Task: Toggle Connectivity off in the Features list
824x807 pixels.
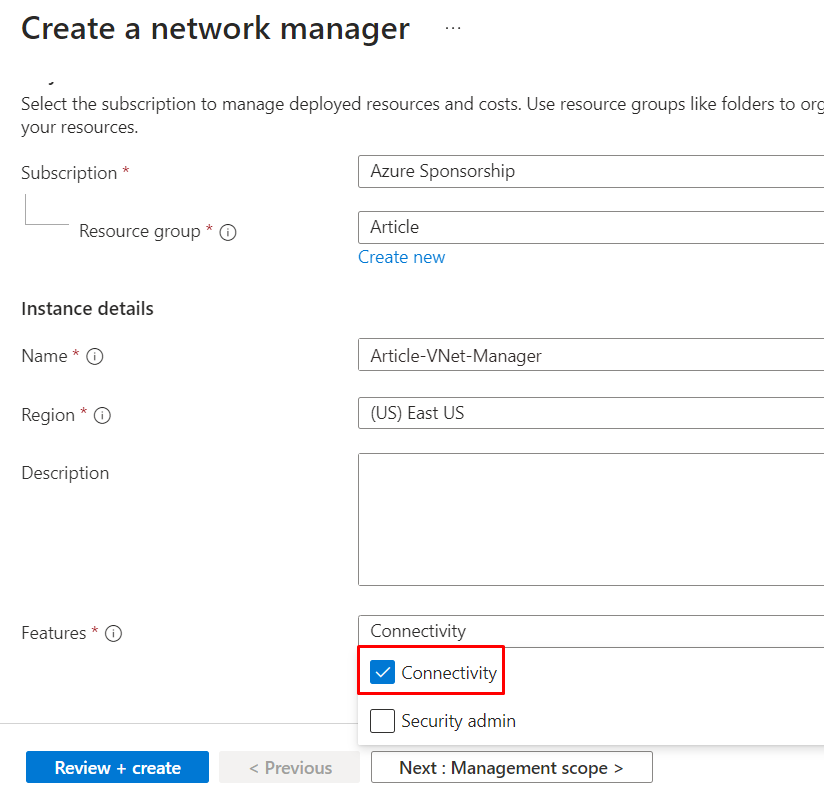Action: pos(381,672)
